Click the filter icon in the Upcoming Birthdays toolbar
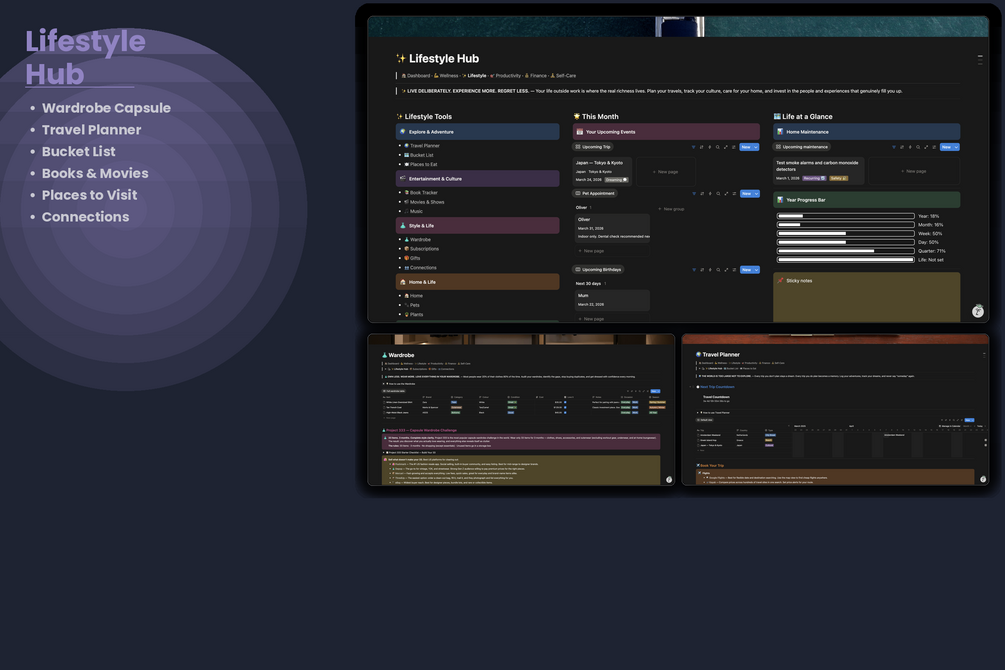Image resolution: width=1005 pixels, height=670 pixels. click(x=694, y=270)
